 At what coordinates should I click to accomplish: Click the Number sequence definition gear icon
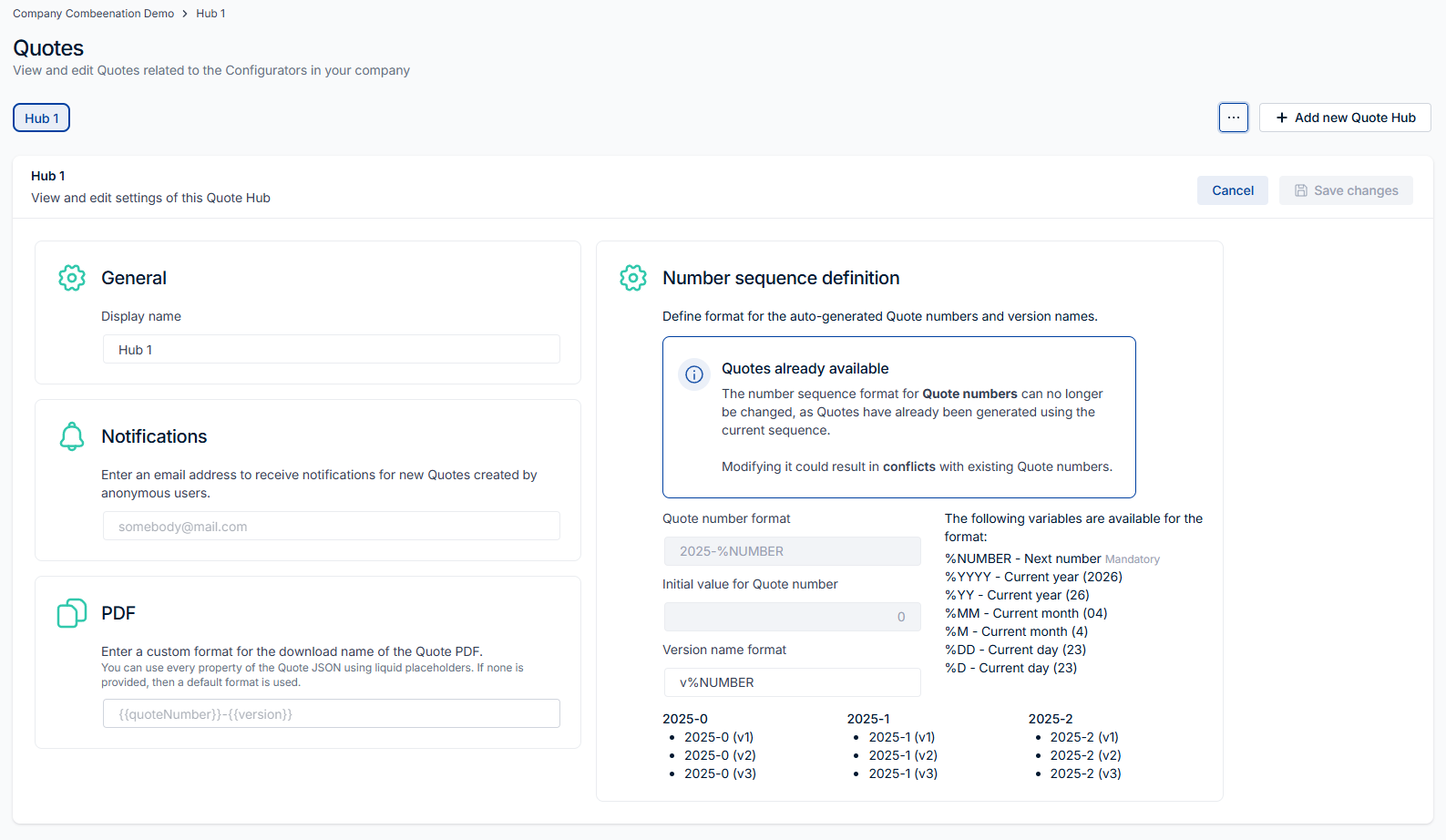[633, 278]
